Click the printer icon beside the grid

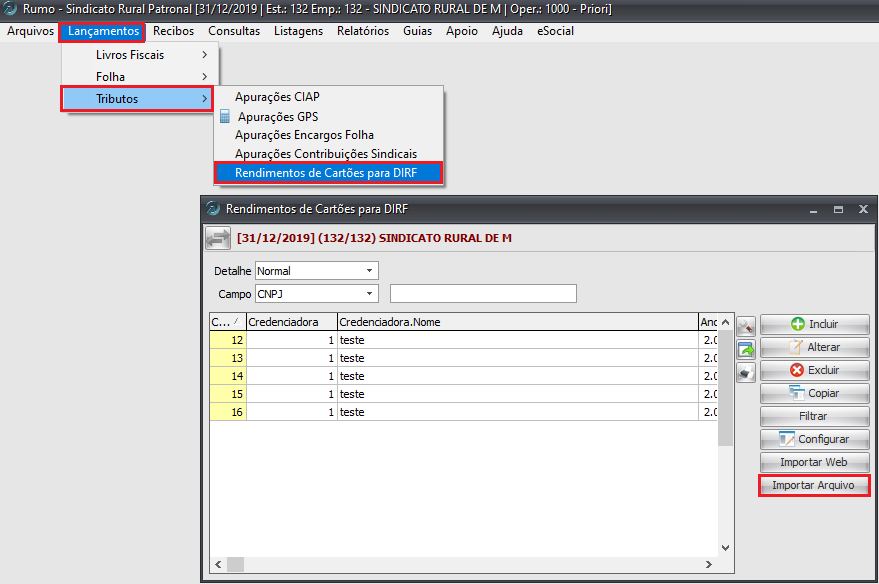pyautogui.click(x=746, y=372)
